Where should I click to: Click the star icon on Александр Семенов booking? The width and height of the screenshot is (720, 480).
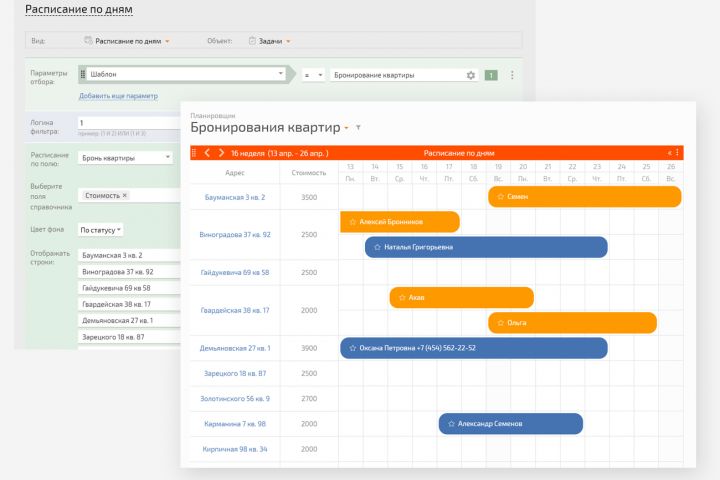click(x=451, y=424)
